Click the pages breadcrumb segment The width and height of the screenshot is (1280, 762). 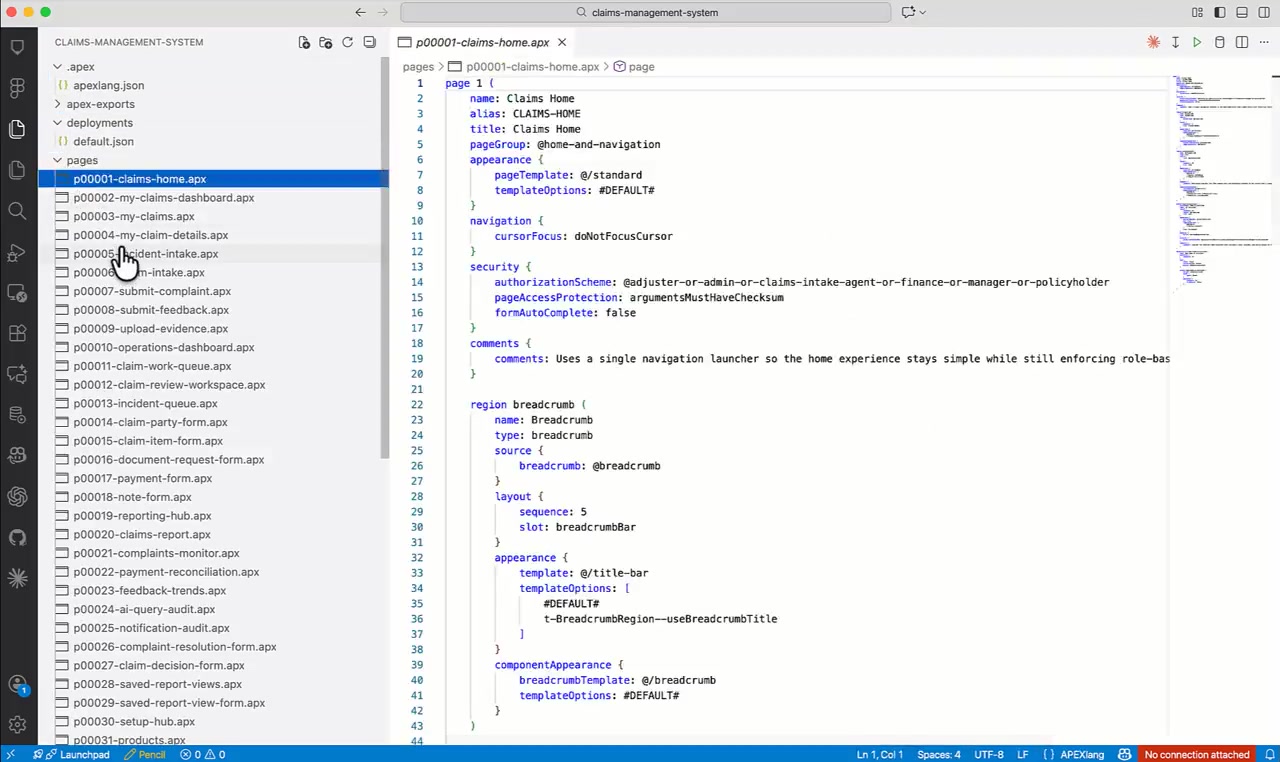418,66
